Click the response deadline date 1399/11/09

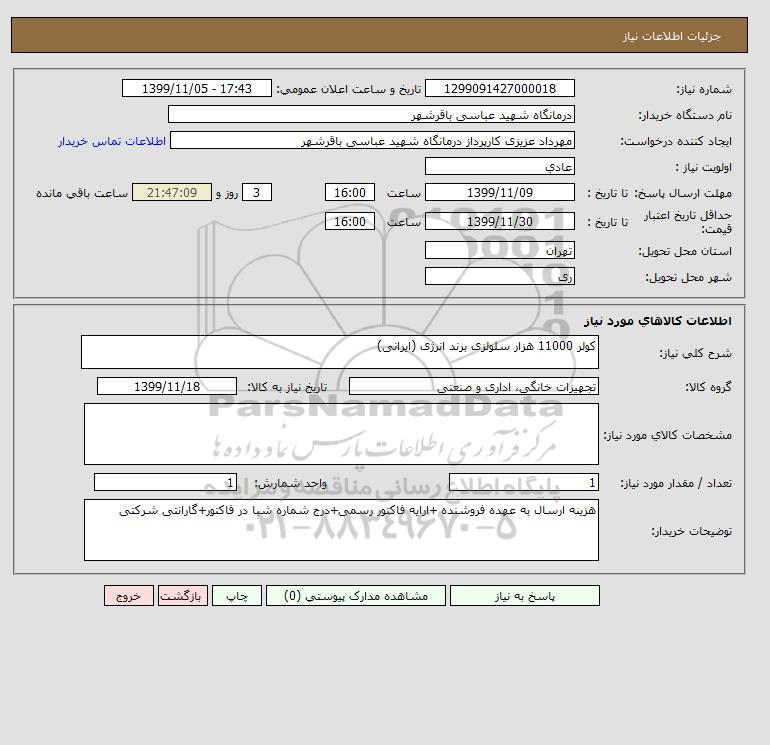pyautogui.click(x=499, y=193)
